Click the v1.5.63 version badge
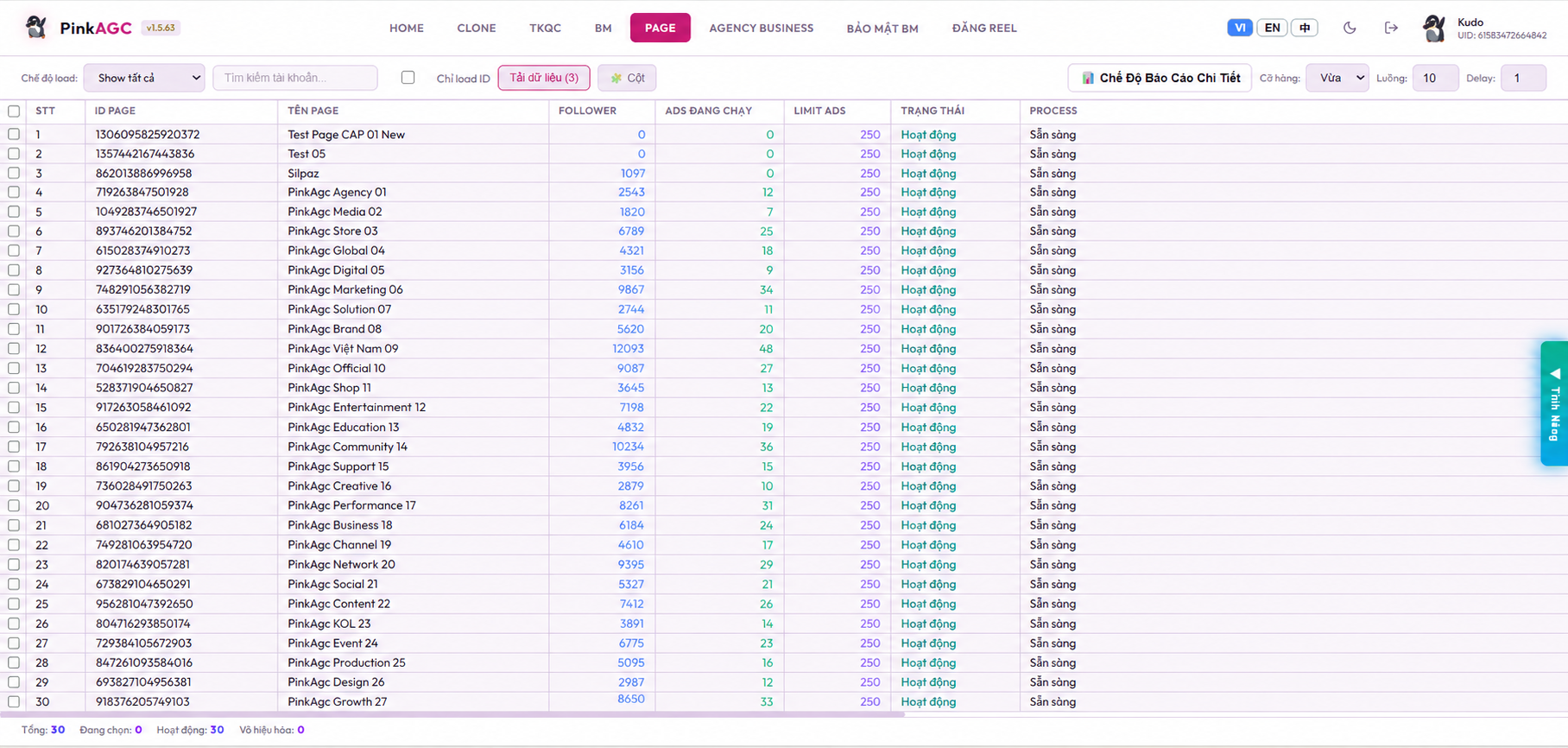Viewport: 1568px width, 748px height. pyautogui.click(x=161, y=28)
